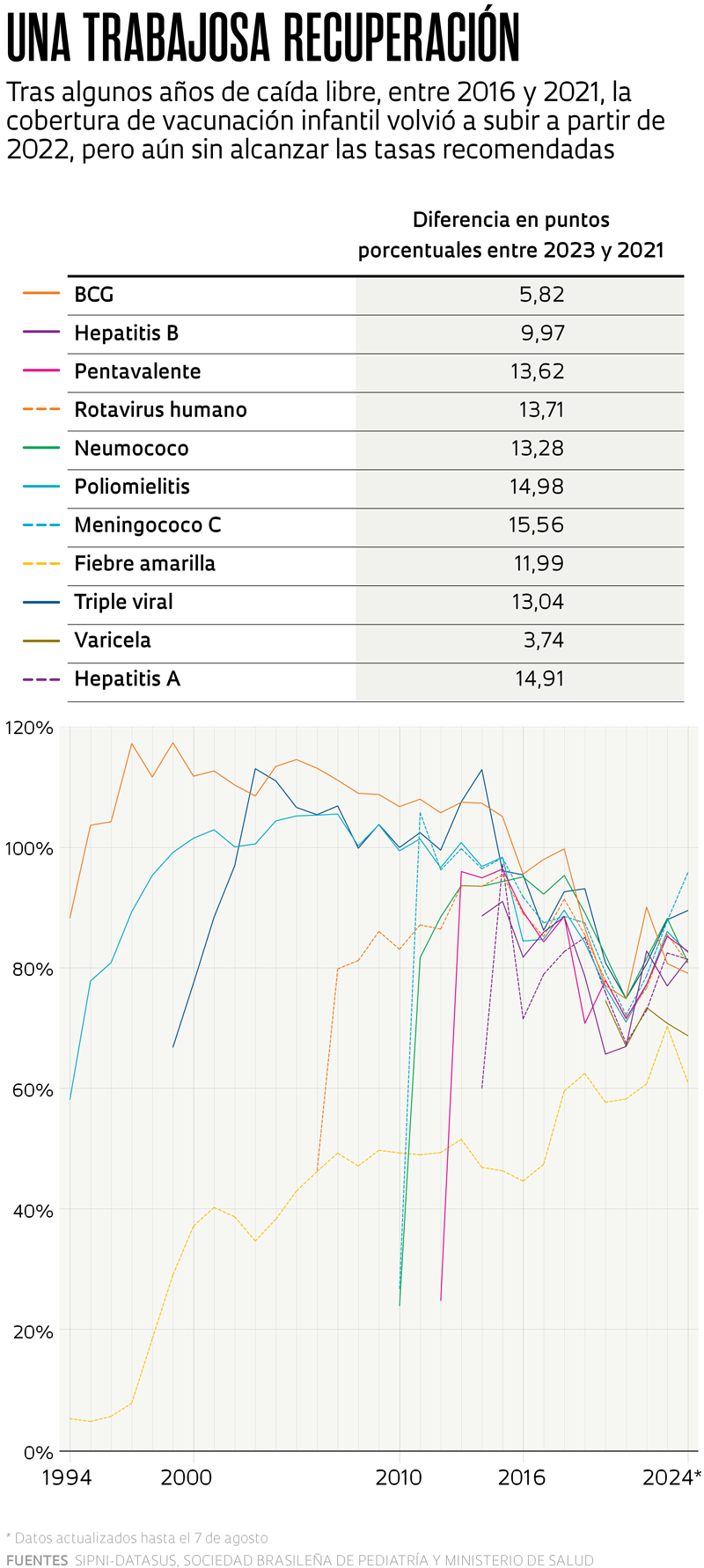Select the 60% y-axis label
Image resolution: width=704 pixels, height=1568 pixels.
(x=32, y=1091)
